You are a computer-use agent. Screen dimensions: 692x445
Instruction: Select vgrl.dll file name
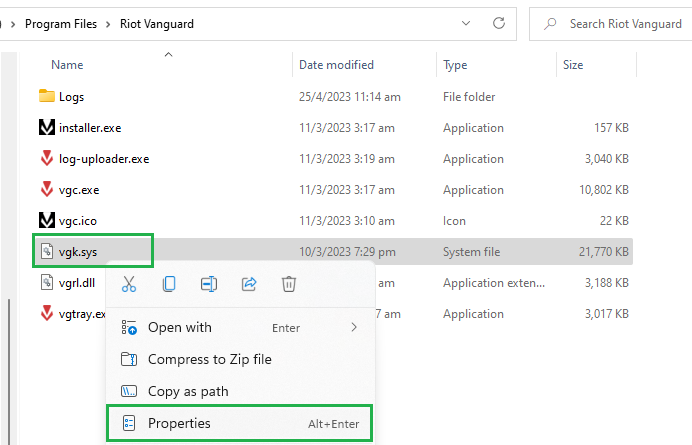click(x=77, y=283)
